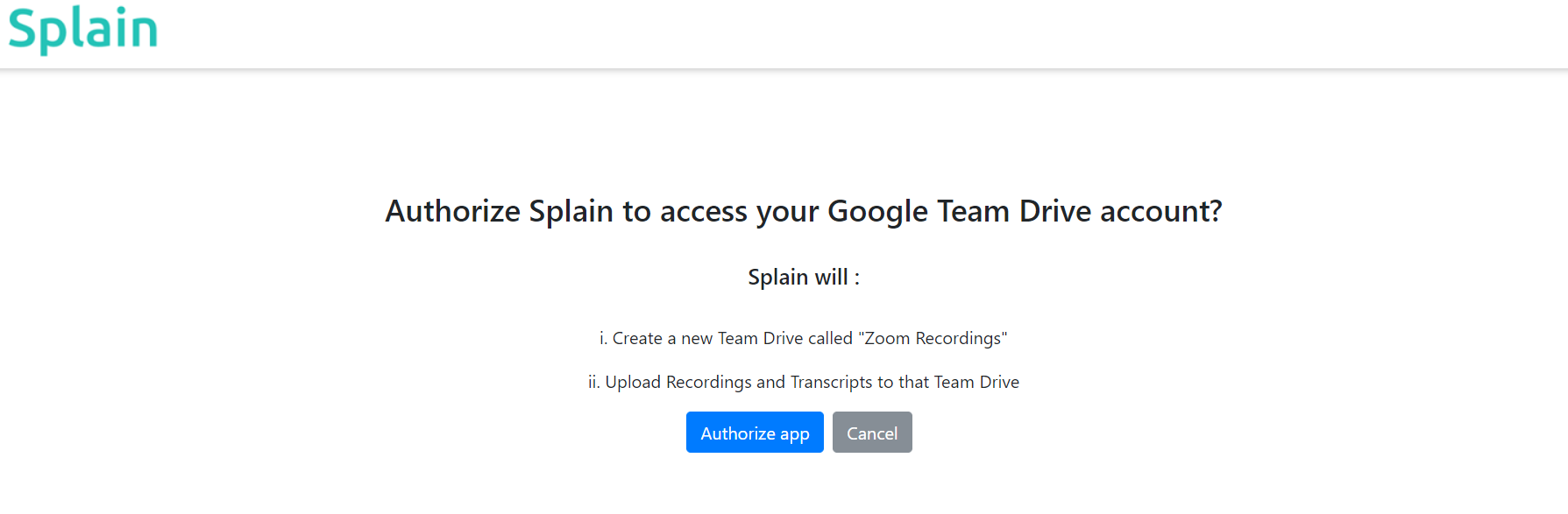1568x514 pixels.
Task: Cancel the authorization request
Action: click(x=872, y=433)
